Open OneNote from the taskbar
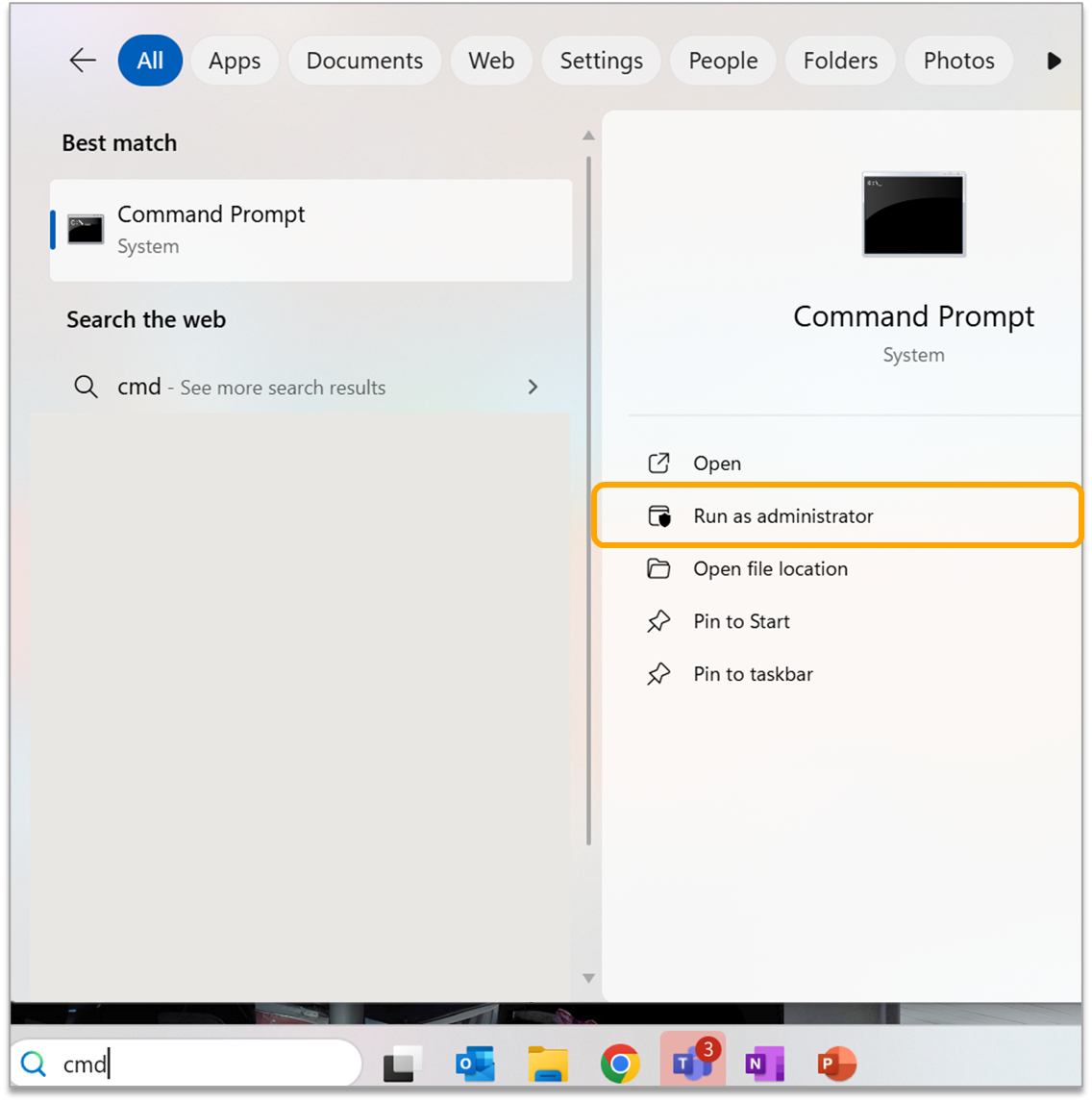The image size is (1092, 1102). click(764, 1064)
